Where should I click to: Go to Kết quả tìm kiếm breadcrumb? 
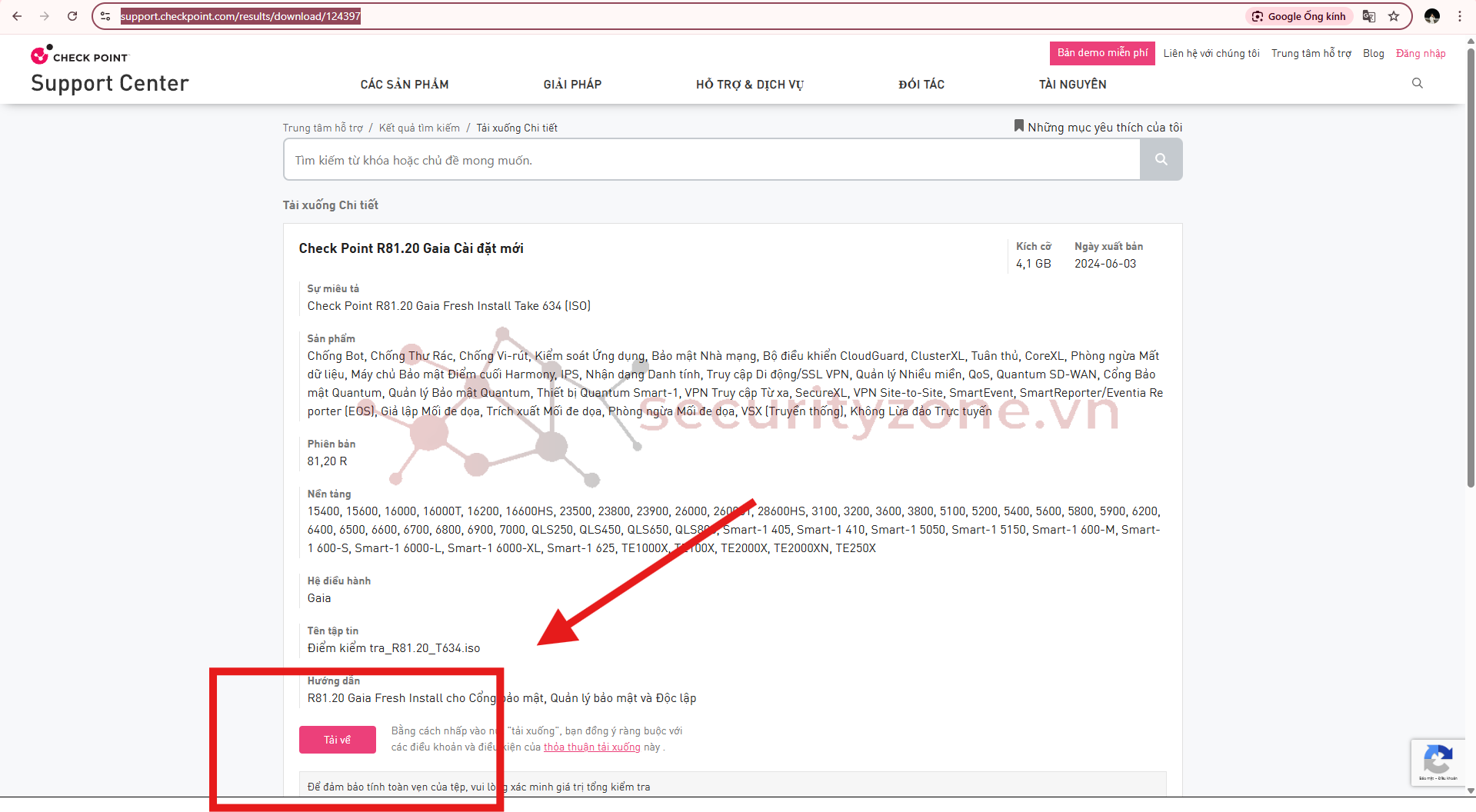(x=419, y=128)
